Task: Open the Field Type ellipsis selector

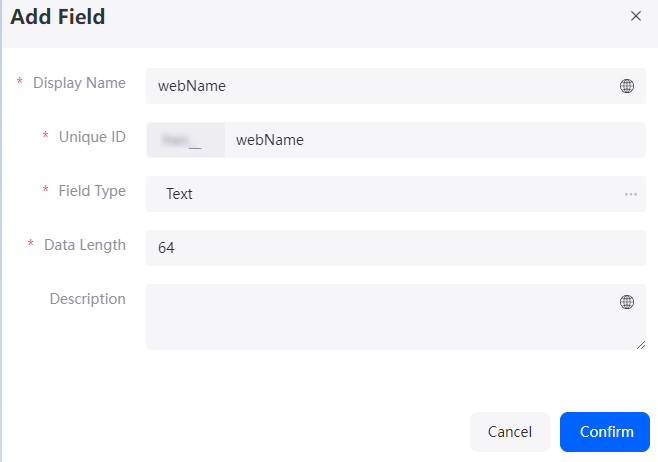Action: click(x=631, y=194)
